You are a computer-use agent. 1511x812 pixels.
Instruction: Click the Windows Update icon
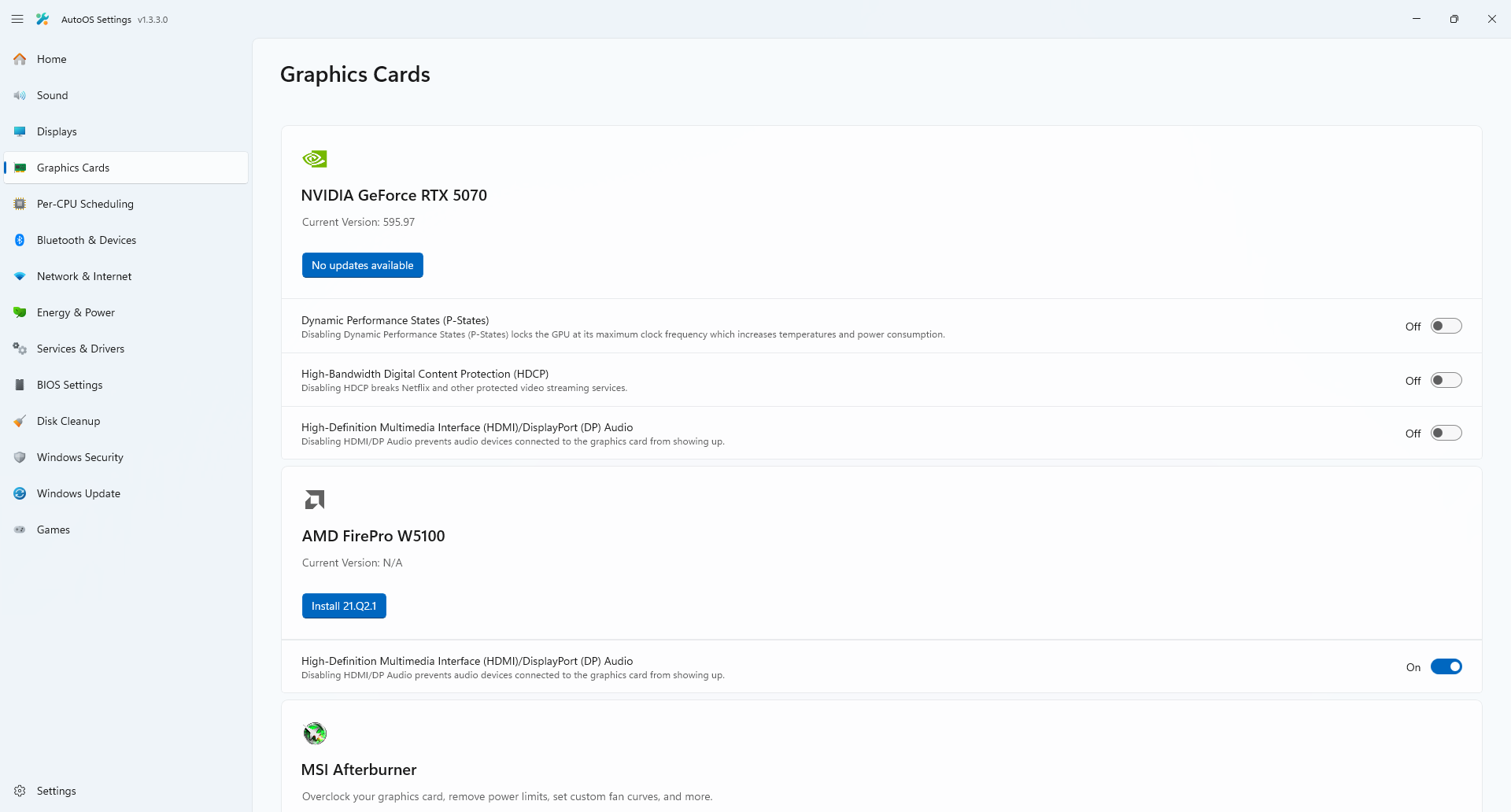tap(20, 493)
